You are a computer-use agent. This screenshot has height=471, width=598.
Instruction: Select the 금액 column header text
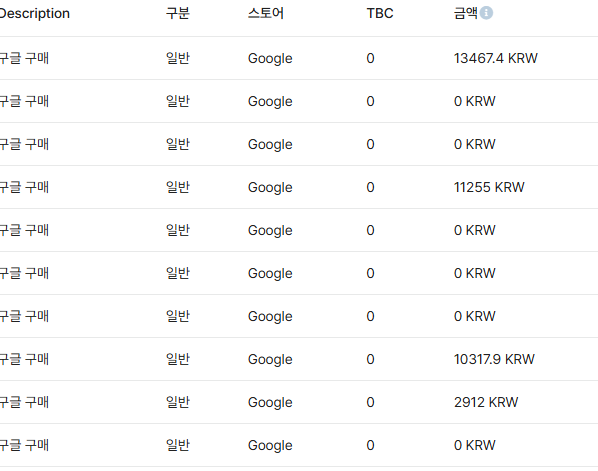coord(466,13)
